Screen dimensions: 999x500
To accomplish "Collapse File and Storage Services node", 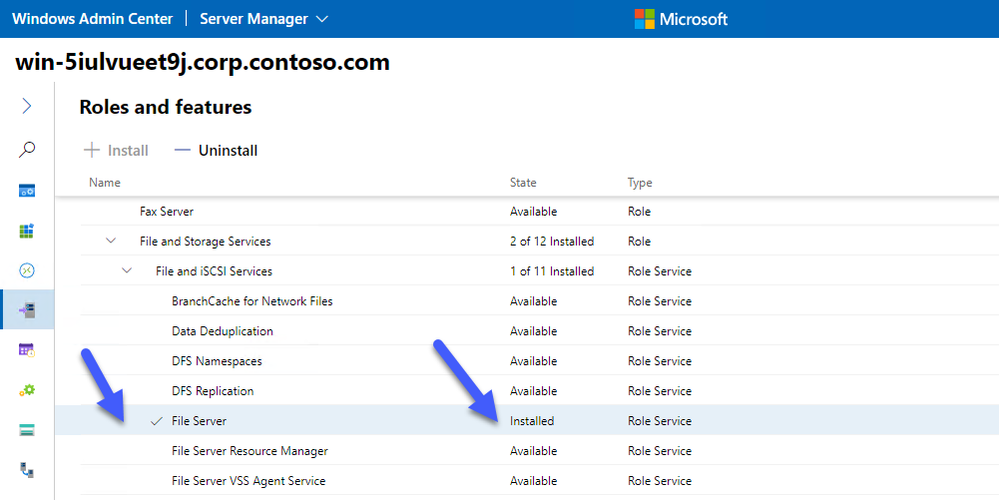I will pos(111,241).
